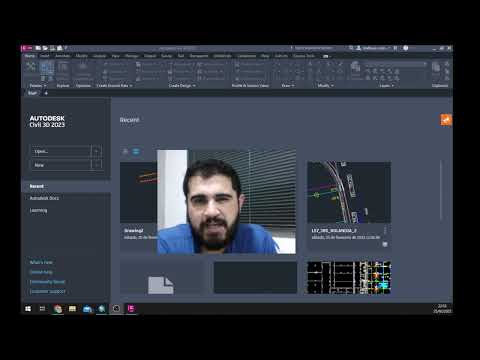Open the What's new link
Screen dimensions: 480x360
coord(41,262)
